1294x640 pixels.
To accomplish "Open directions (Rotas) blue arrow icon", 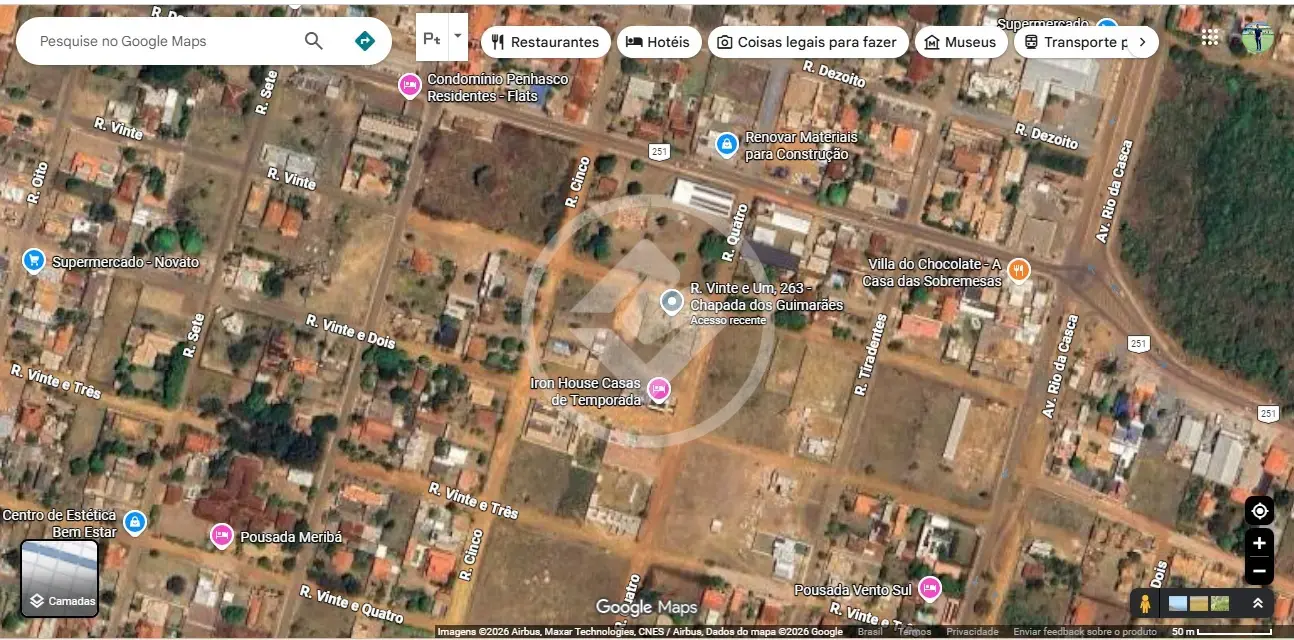I will coord(365,41).
